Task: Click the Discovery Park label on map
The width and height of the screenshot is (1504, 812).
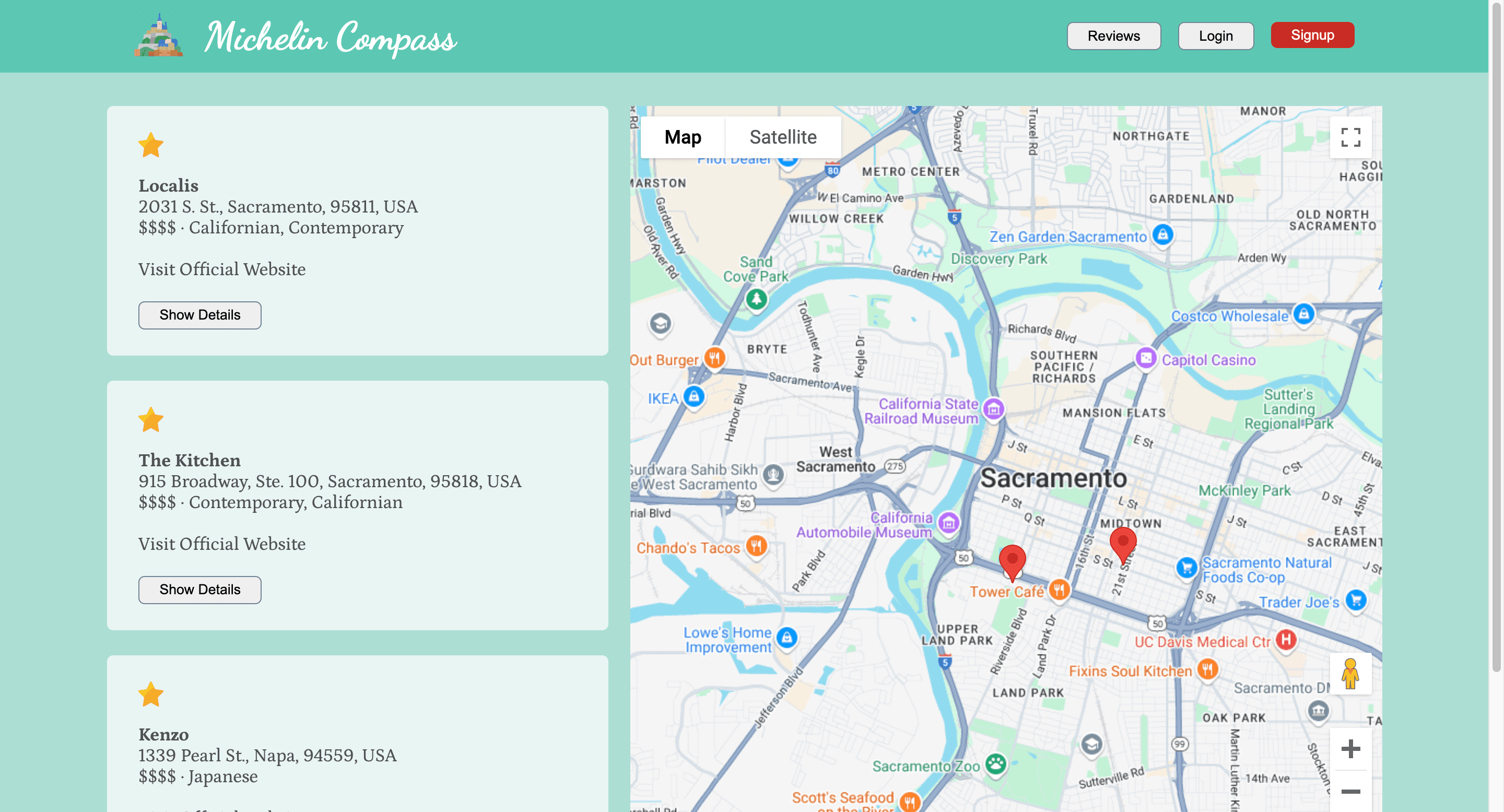Action: click(x=998, y=258)
